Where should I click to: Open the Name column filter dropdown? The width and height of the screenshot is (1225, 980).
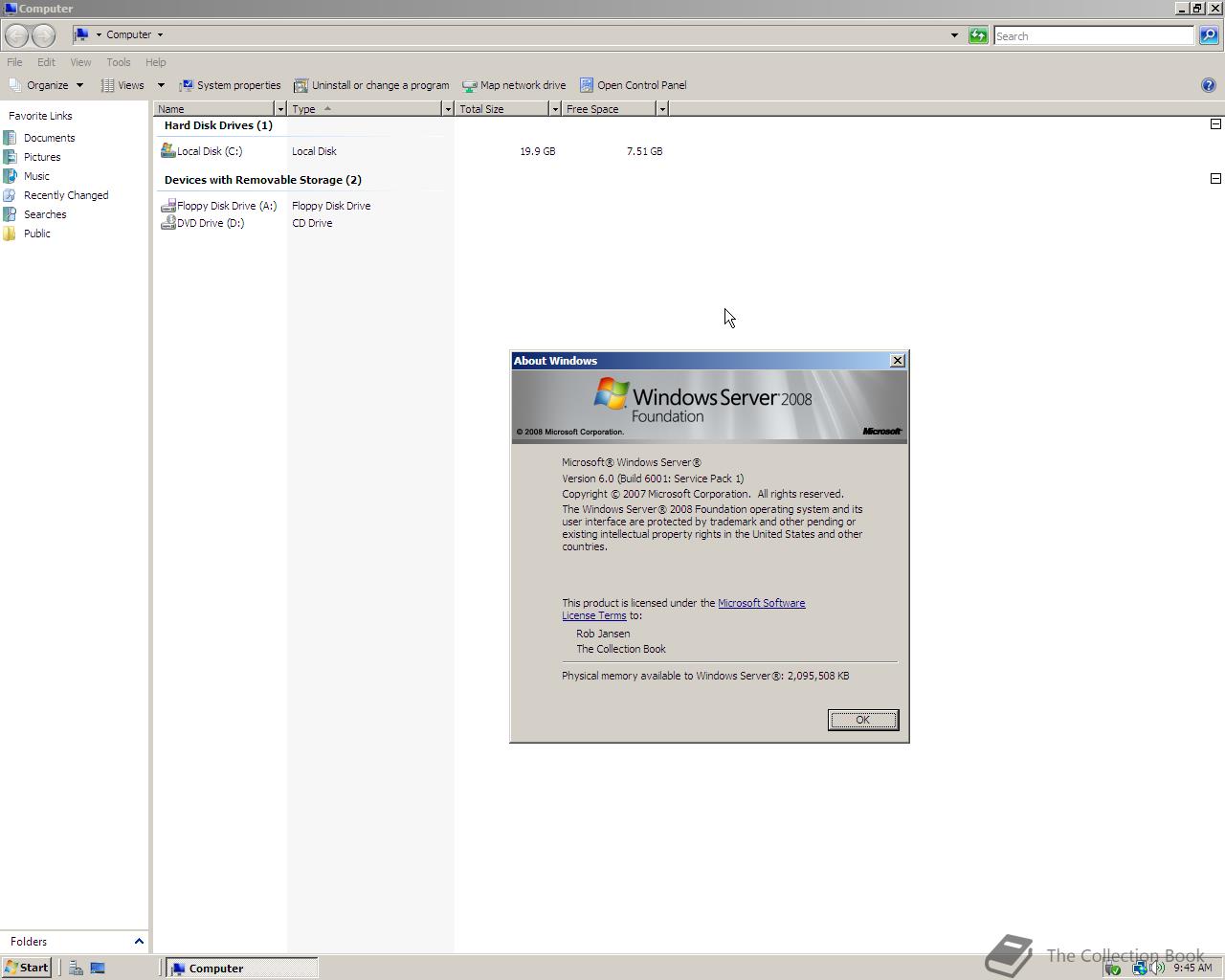coord(280,109)
